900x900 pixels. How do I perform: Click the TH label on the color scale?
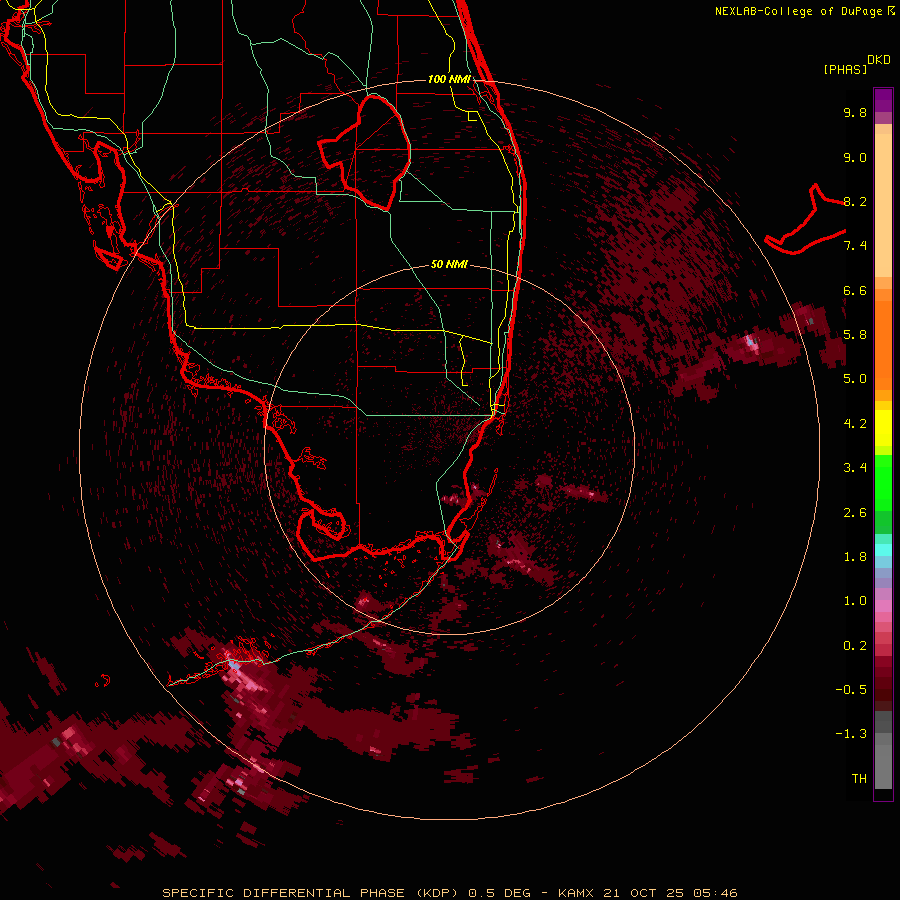[x=859, y=779]
